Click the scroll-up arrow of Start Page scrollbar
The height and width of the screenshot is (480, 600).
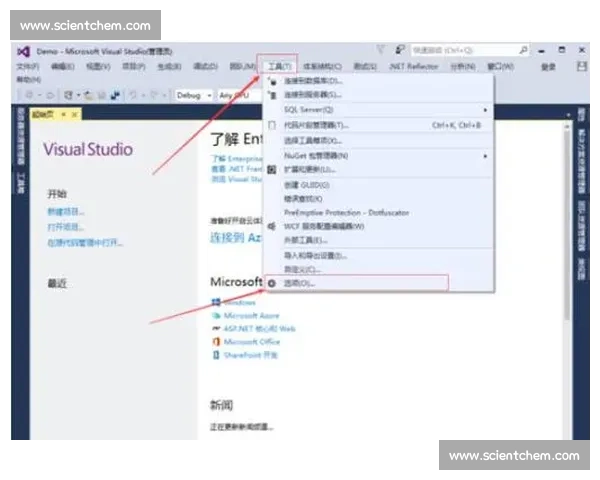pos(567,126)
